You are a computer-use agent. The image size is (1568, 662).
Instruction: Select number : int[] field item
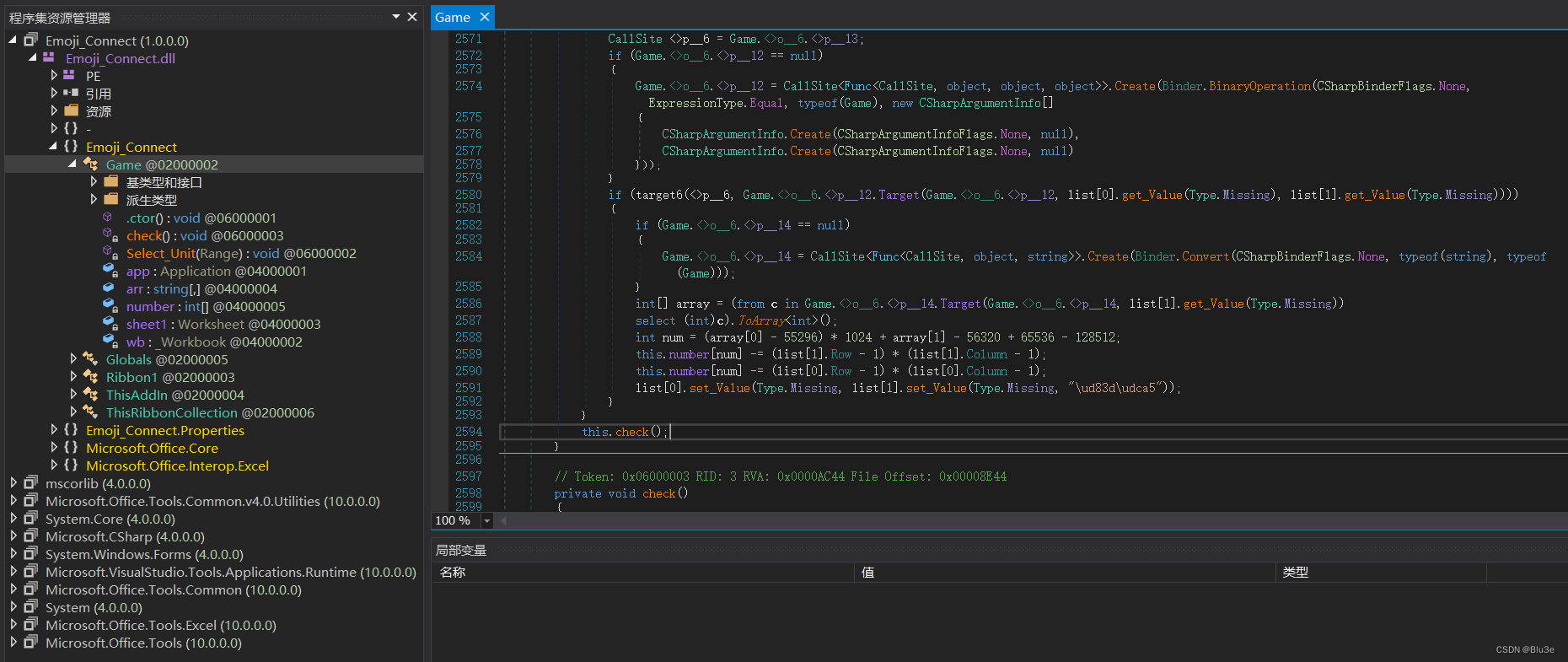coord(206,306)
